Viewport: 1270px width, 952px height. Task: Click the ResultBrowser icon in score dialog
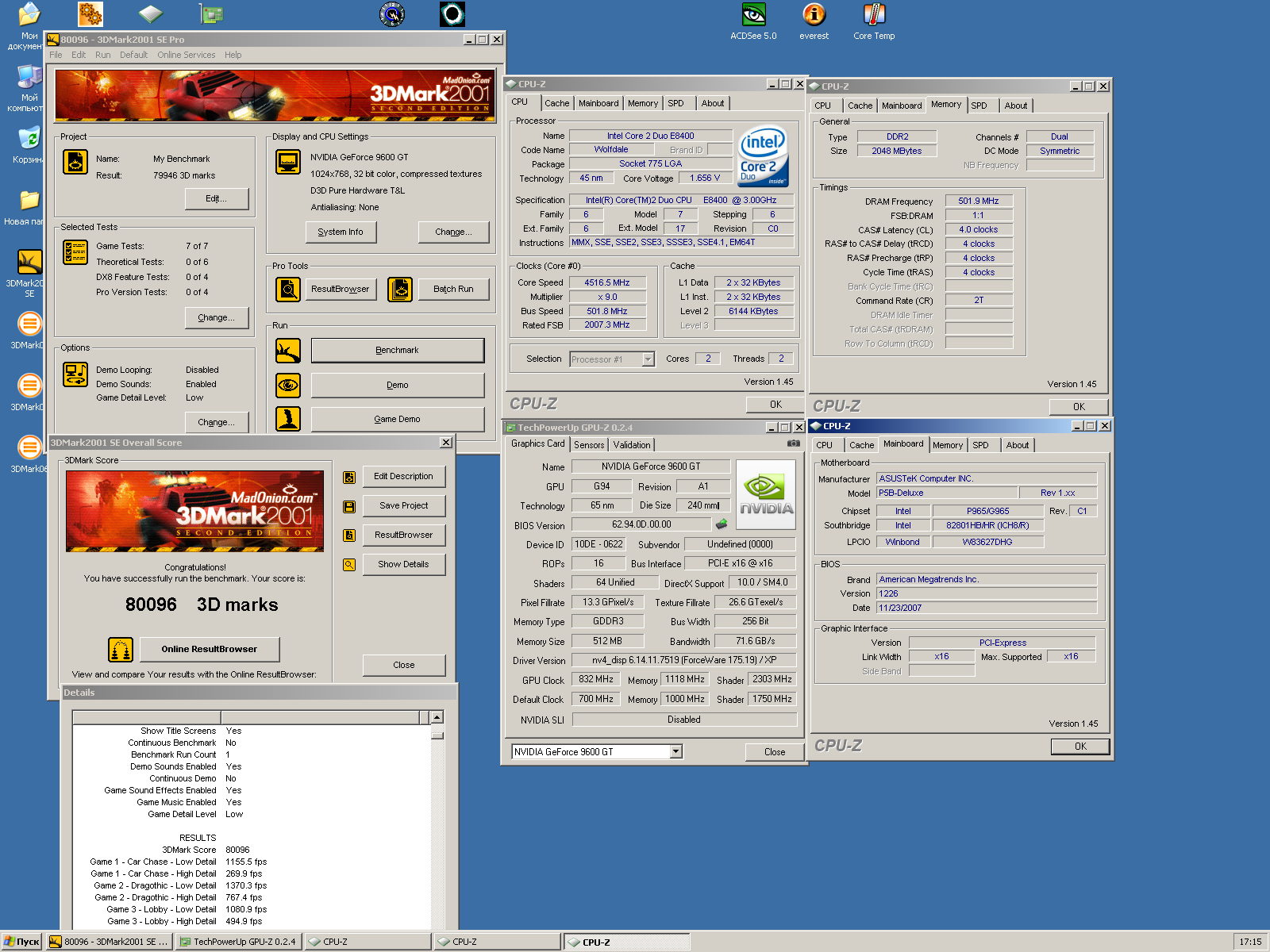click(x=349, y=535)
